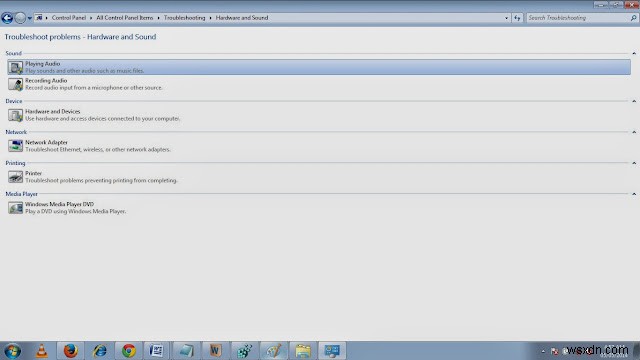The height and width of the screenshot is (360, 640).
Task: Click the Recording Audio link
Action: pos(46,81)
